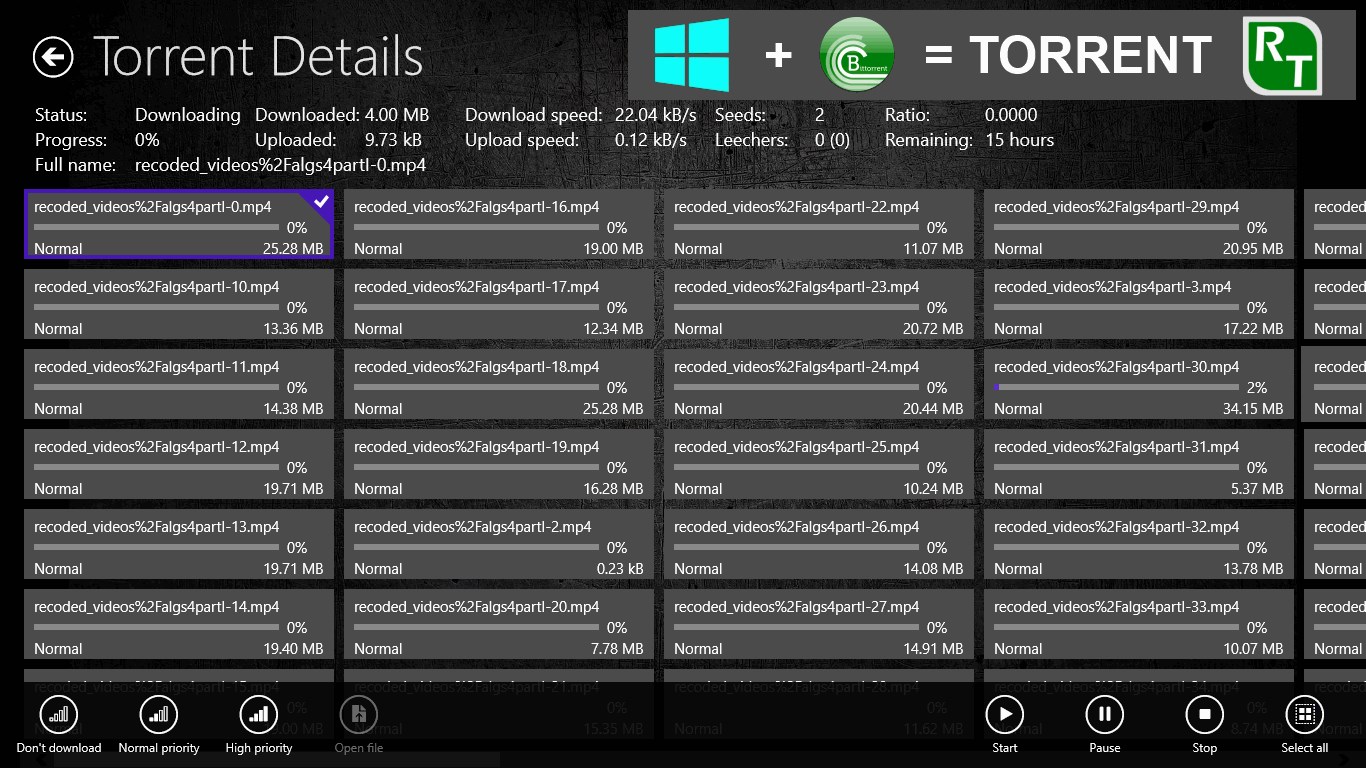The image size is (1366, 768).
Task: Select the algs4partI-25.mp4 file tile
Action: [x=819, y=465]
